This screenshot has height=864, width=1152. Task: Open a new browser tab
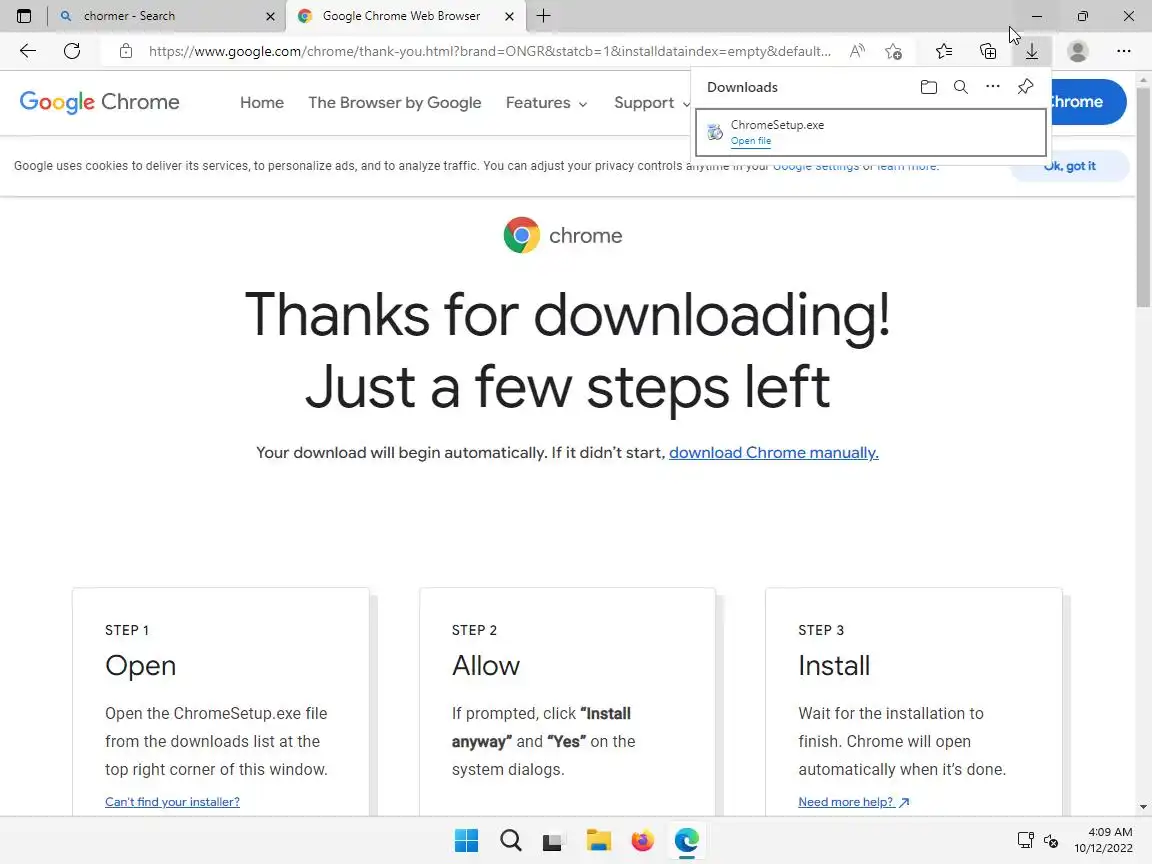point(544,15)
